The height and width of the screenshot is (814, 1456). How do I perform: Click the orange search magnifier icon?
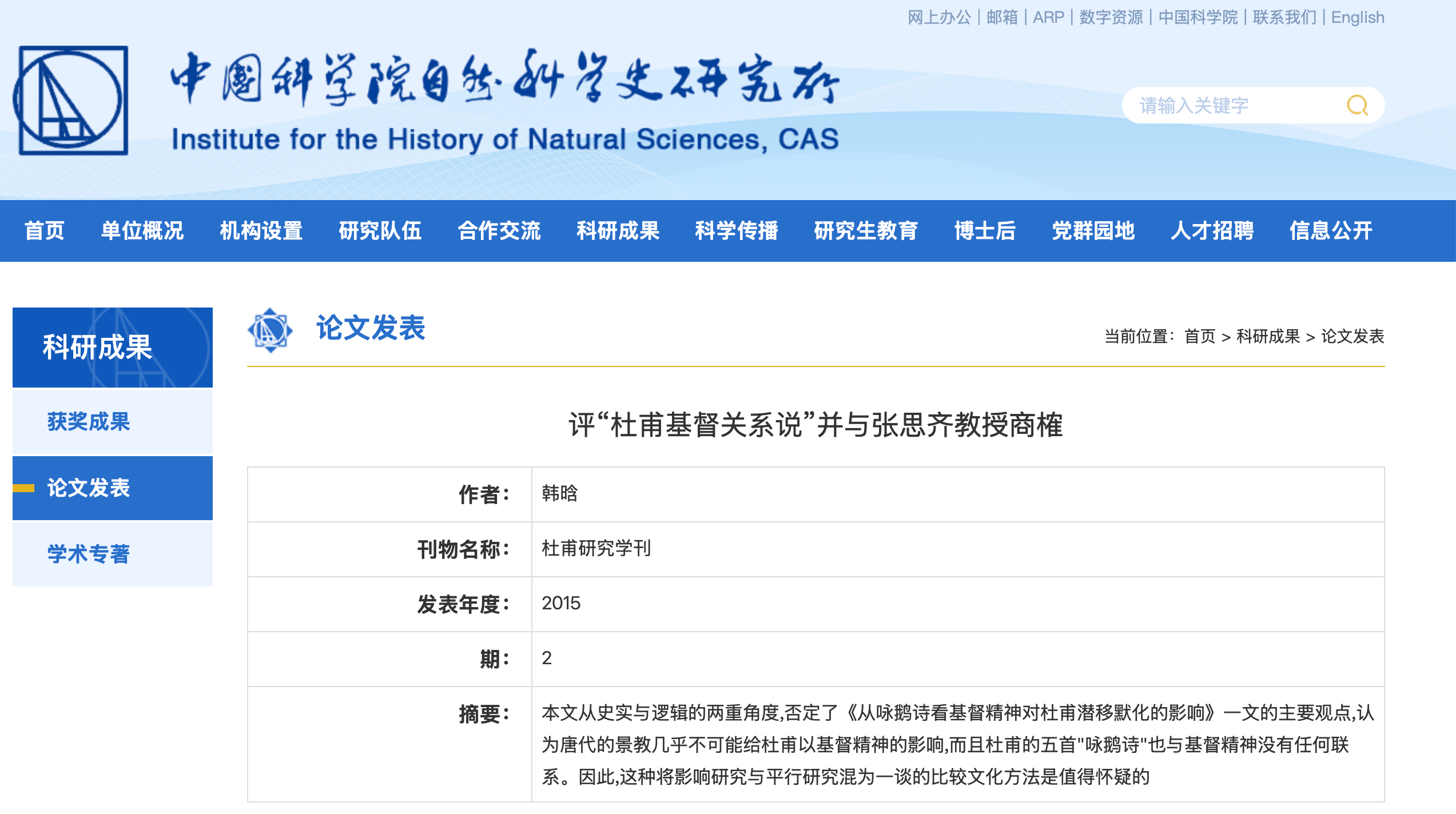point(1357,105)
